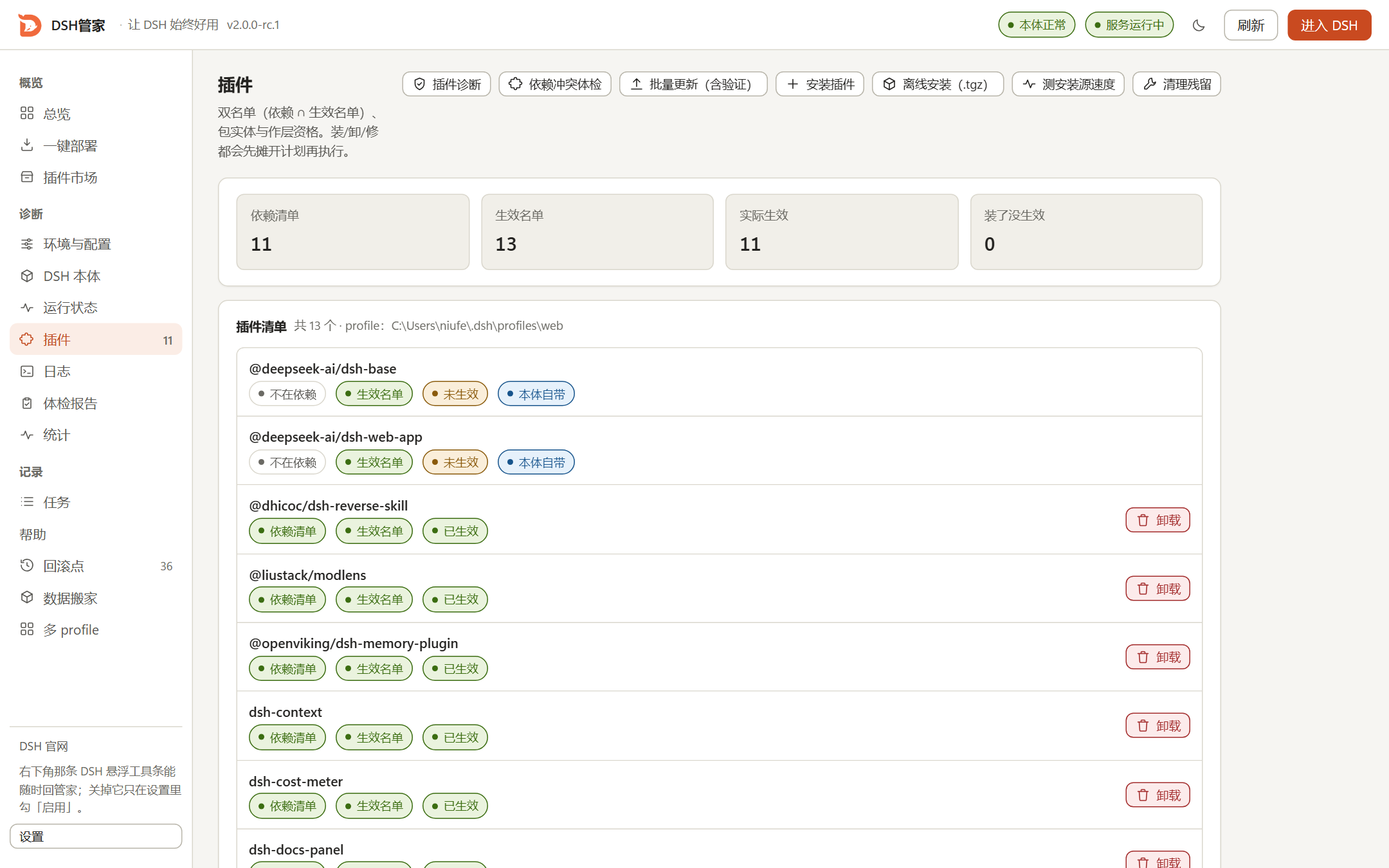
Task: Click the 装了没生效 count card
Action: [1086, 232]
